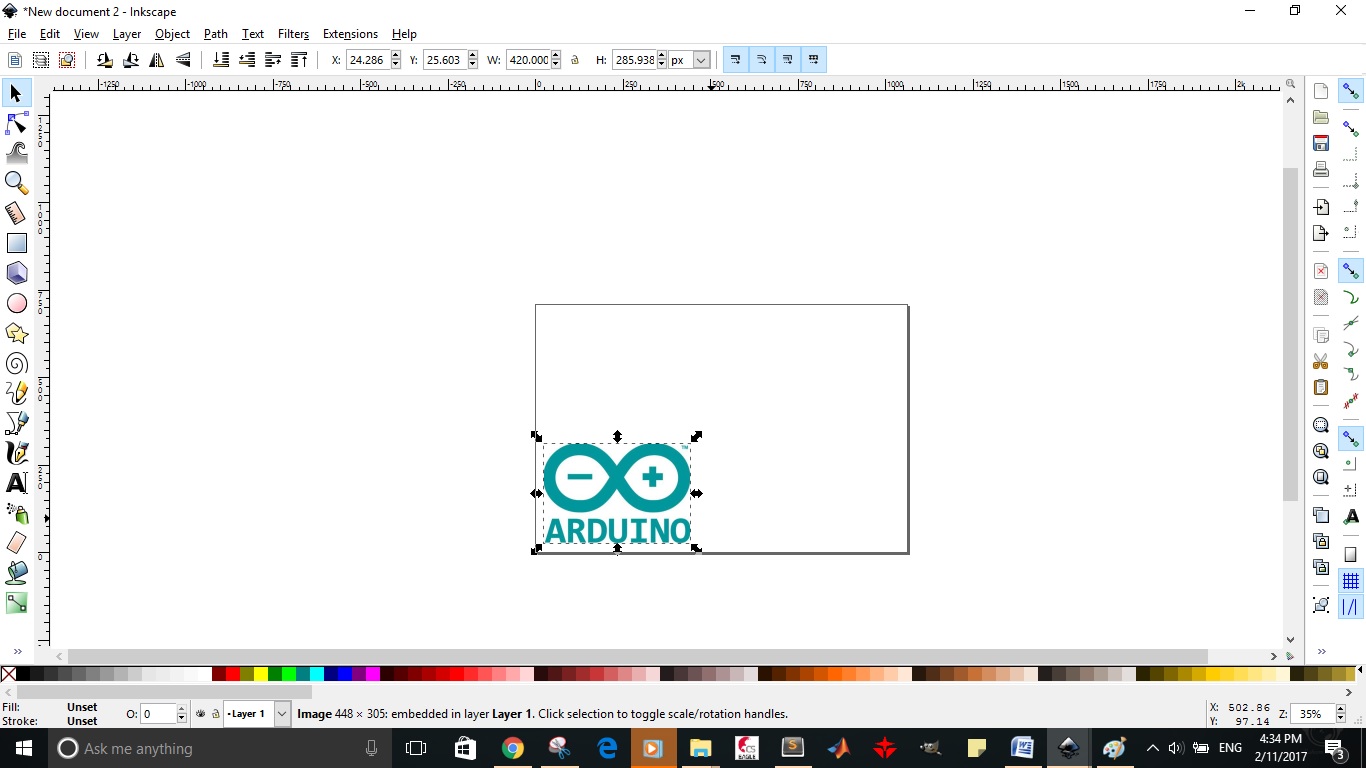Click Print document icon
Screen dimensions: 1366x768
(x=1321, y=169)
